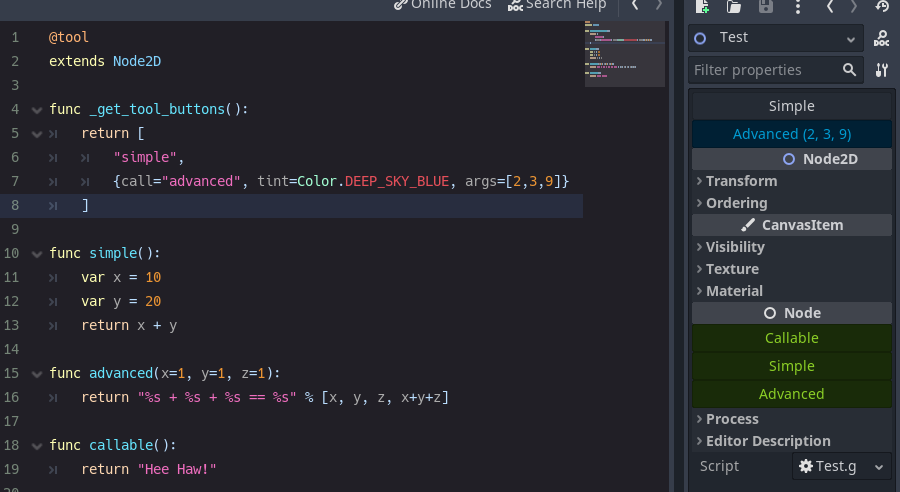The width and height of the screenshot is (900, 492).
Task: Click value 10 on line 11
Action: (153, 277)
